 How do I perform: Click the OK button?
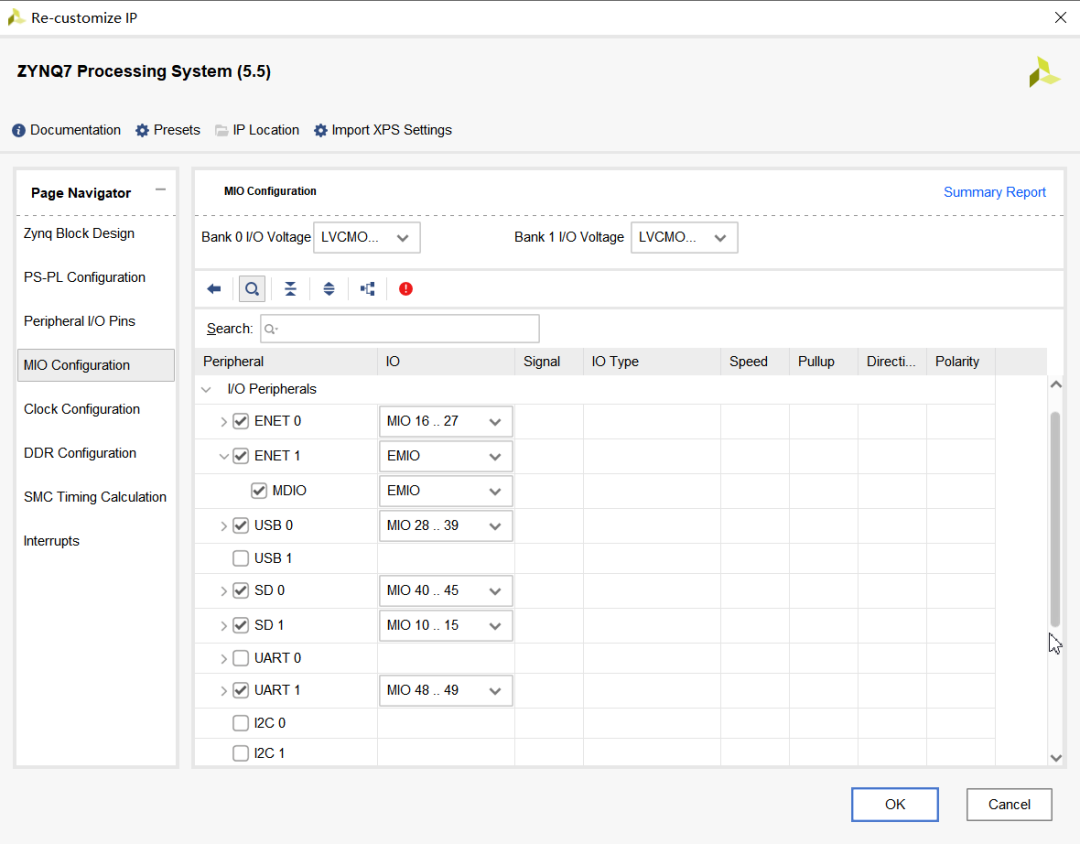(895, 804)
